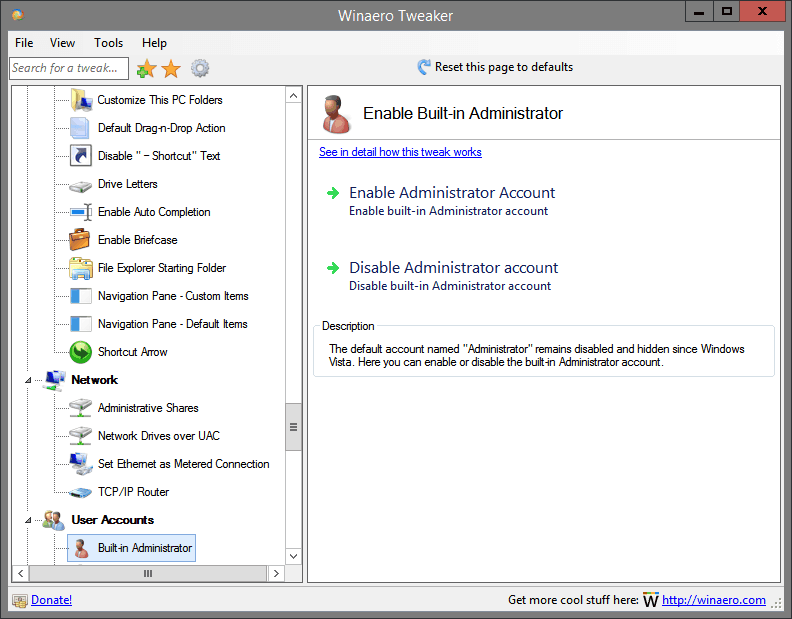Open the Help menu
This screenshot has width=792, height=619.
point(154,43)
